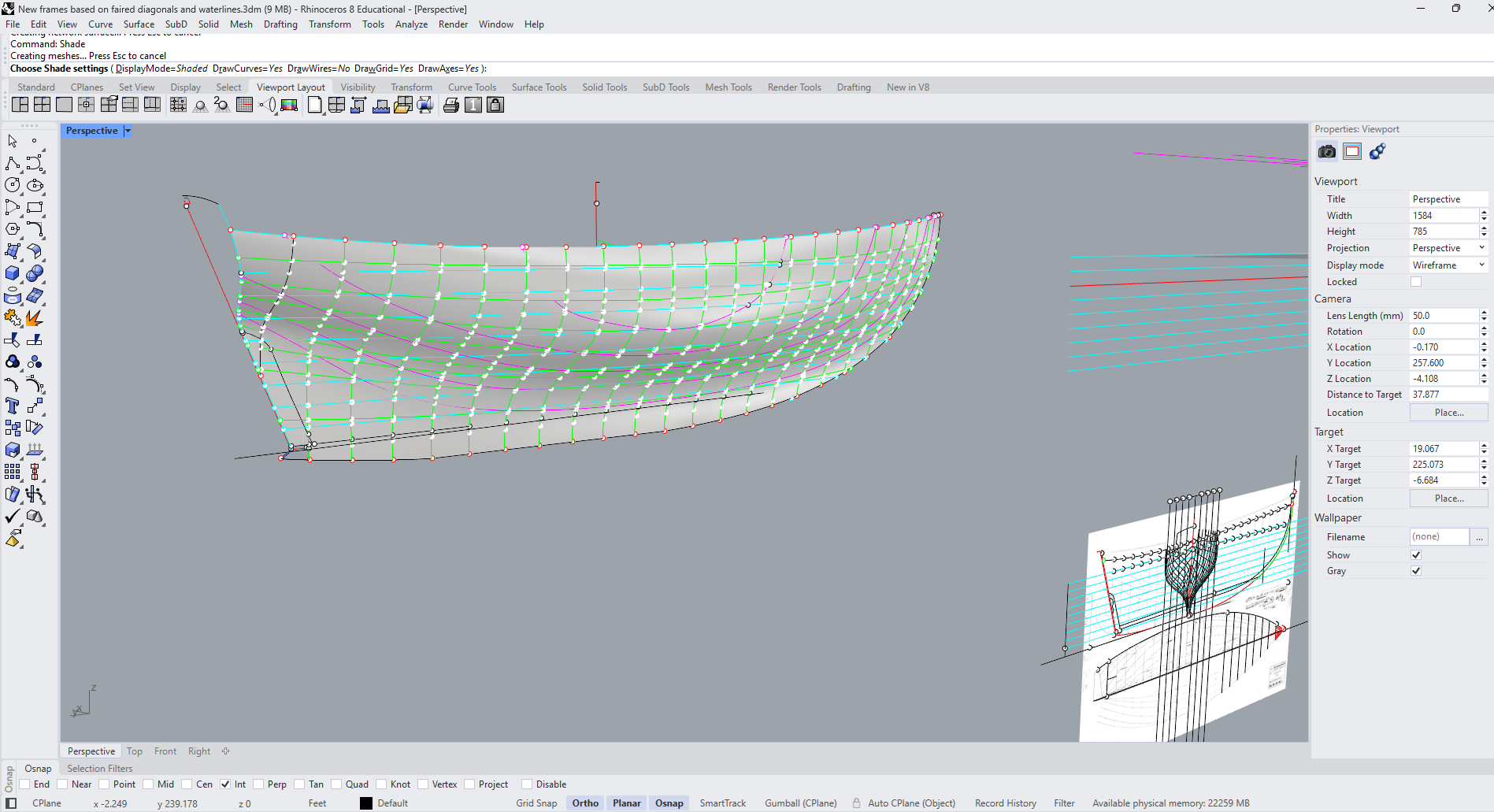Click the Print icon in toolbar
The width and height of the screenshot is (1494, 812).
pyautogui.click(x=450, y=105)
